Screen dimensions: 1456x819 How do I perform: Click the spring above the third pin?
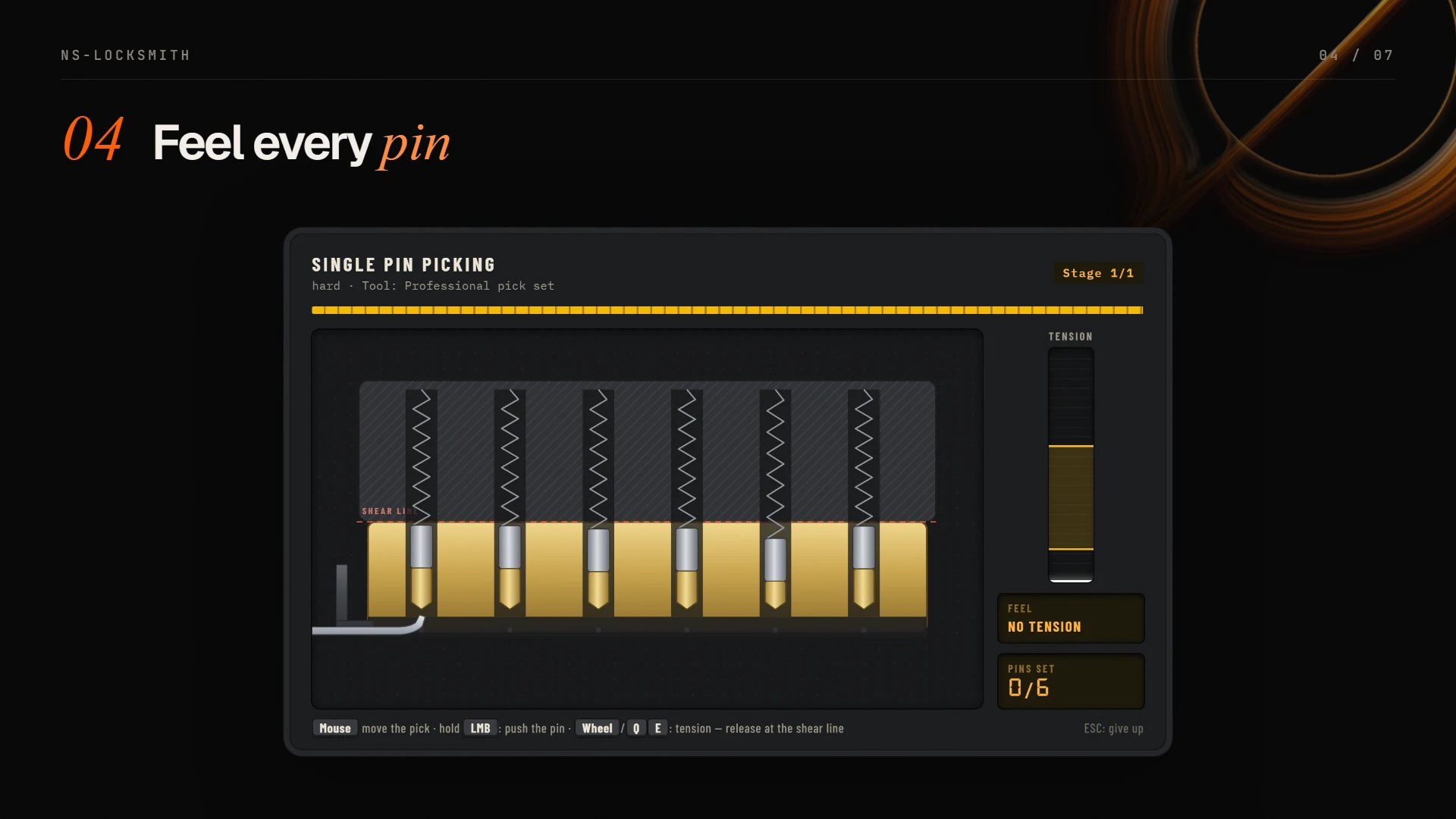coord(598,459)
